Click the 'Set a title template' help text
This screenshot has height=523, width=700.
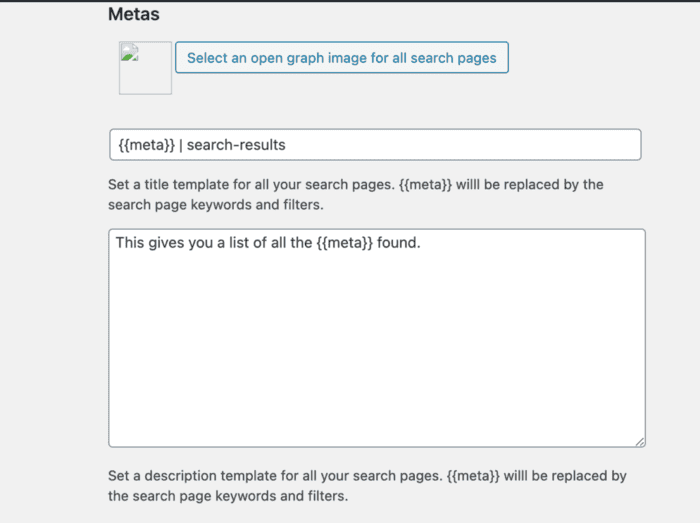coord(356,195)
